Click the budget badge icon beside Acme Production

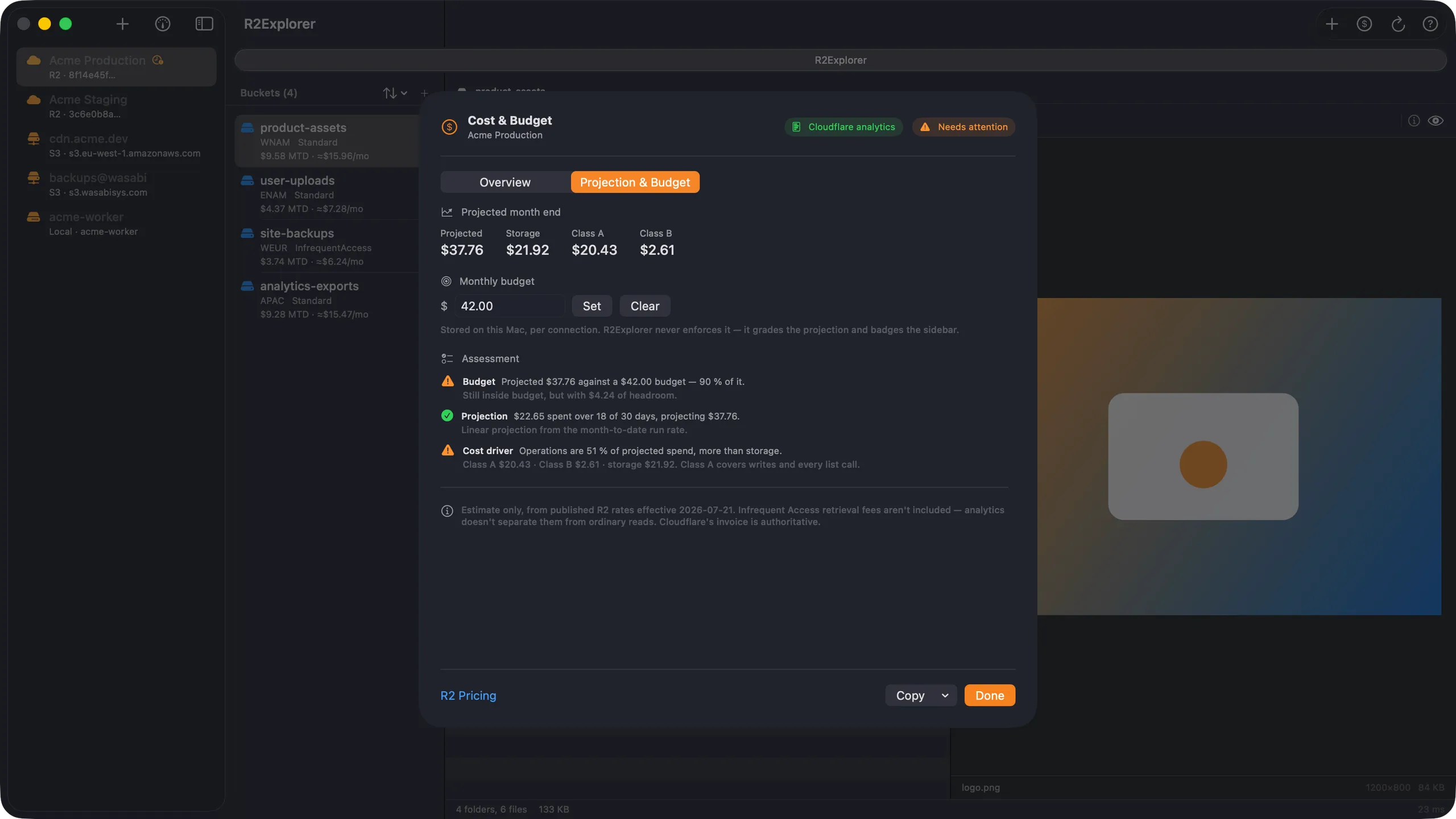click(x=158, y=60)
